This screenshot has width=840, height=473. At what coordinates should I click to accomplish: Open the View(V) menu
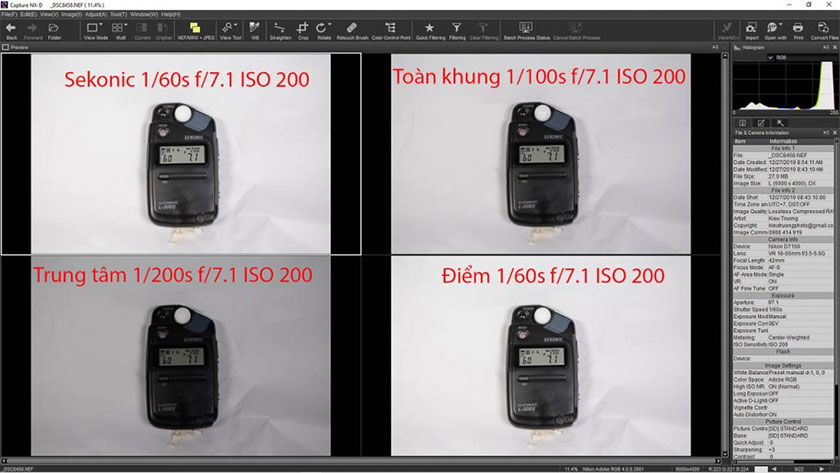click(49, 14)
